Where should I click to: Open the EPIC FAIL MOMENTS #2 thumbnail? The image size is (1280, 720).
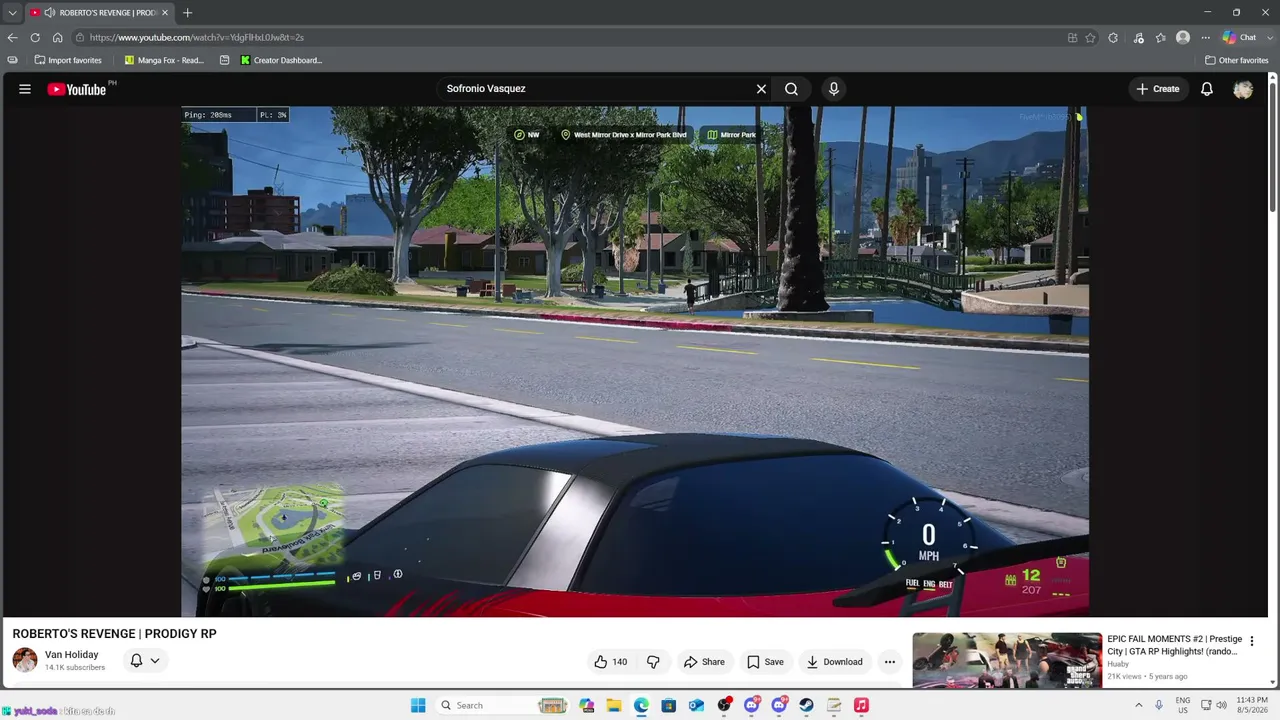[x=1007, y=660]
